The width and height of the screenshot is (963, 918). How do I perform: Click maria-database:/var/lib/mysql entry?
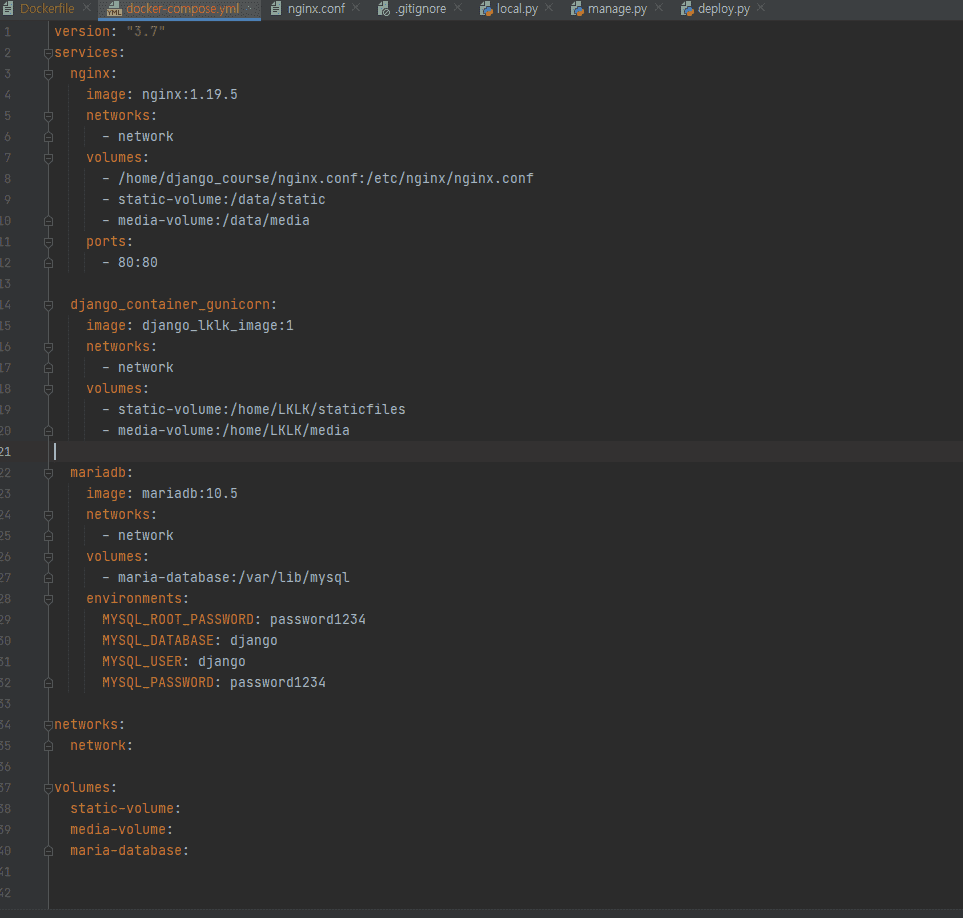233,578
